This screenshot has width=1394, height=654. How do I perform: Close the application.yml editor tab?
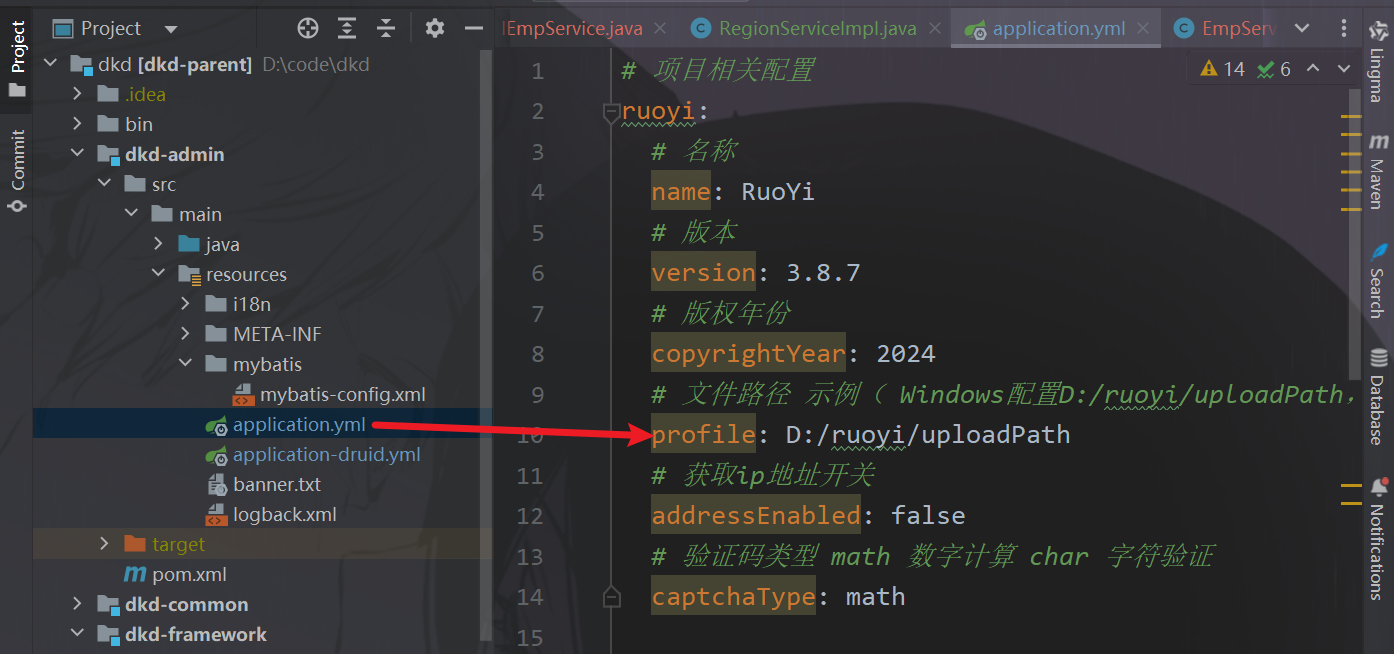pyautogui.click(x=1144, y=28)
